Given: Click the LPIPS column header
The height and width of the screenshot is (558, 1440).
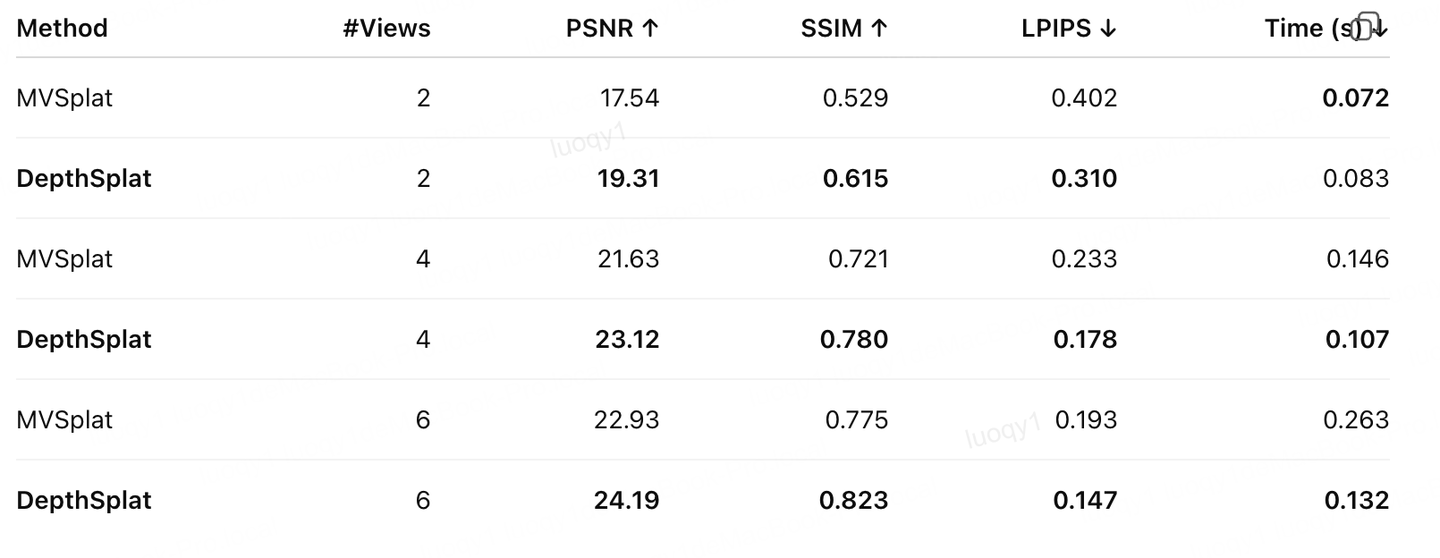Looking at the screenshot, I should point(1067,28).
